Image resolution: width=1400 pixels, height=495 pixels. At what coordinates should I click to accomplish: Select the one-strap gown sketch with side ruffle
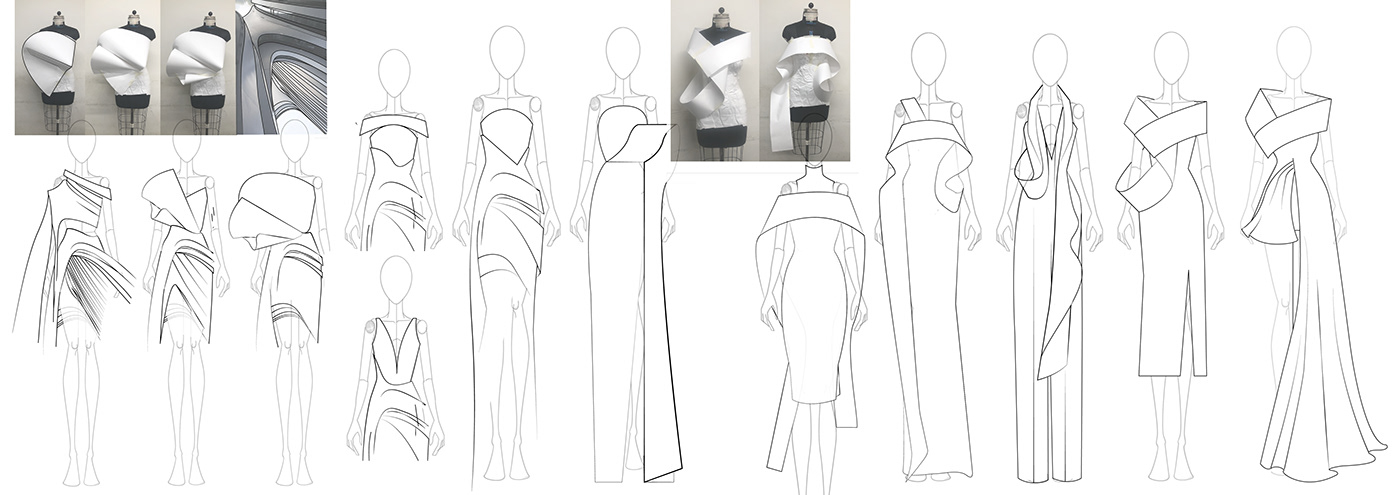tap(928, 257)
